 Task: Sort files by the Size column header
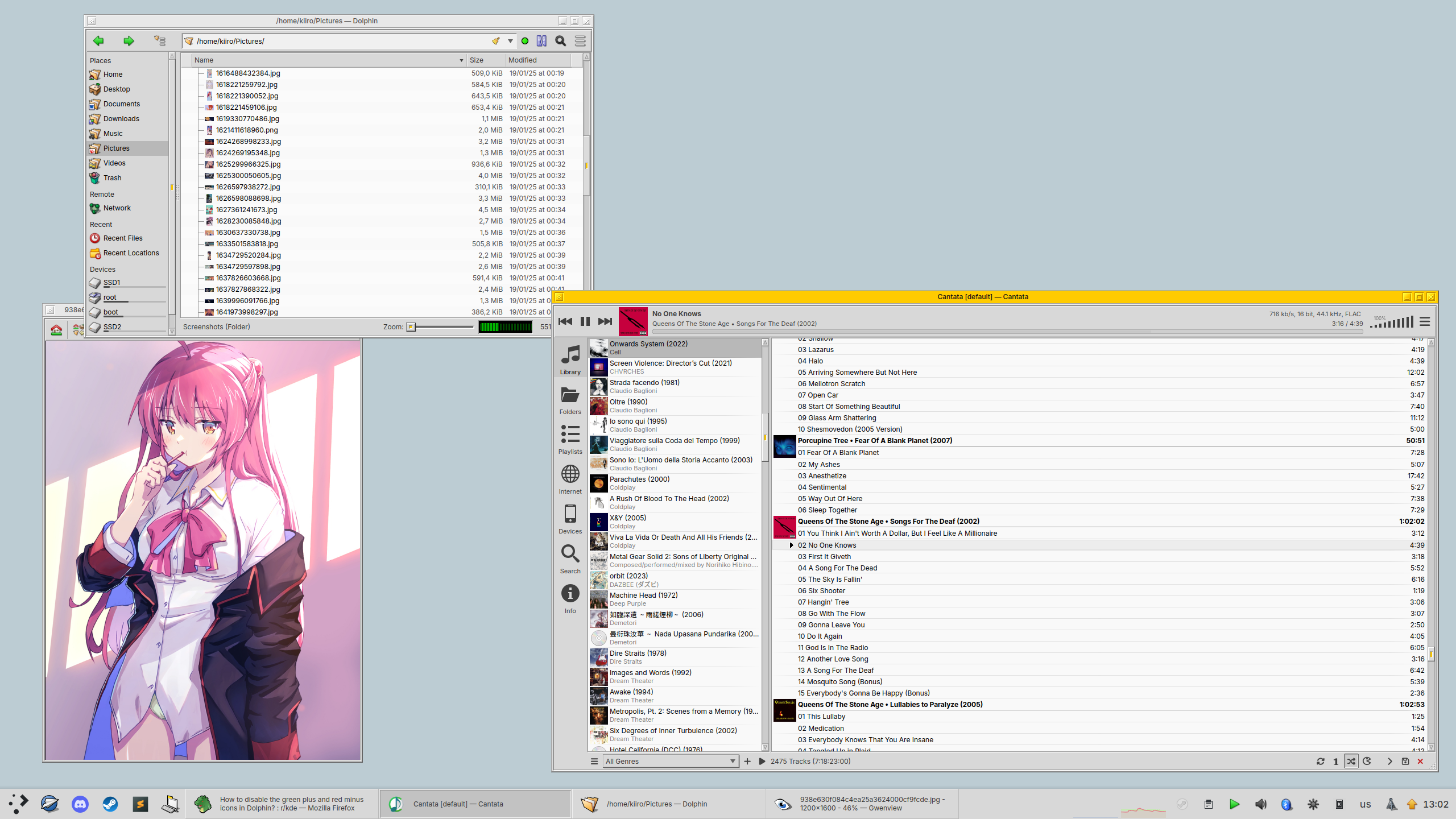point(486,60)
